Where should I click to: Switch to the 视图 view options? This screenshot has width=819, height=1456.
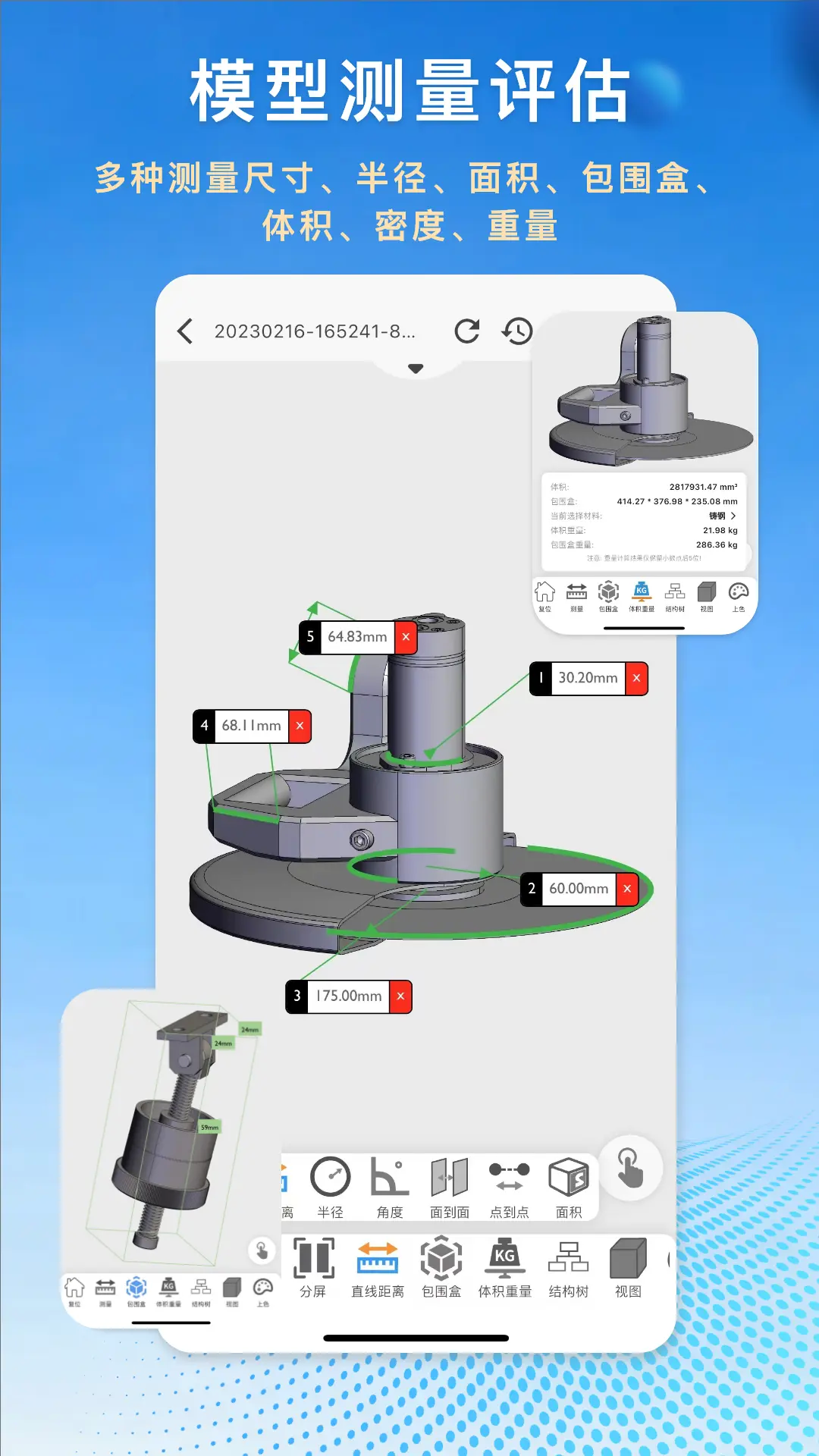coord(628,1268)
